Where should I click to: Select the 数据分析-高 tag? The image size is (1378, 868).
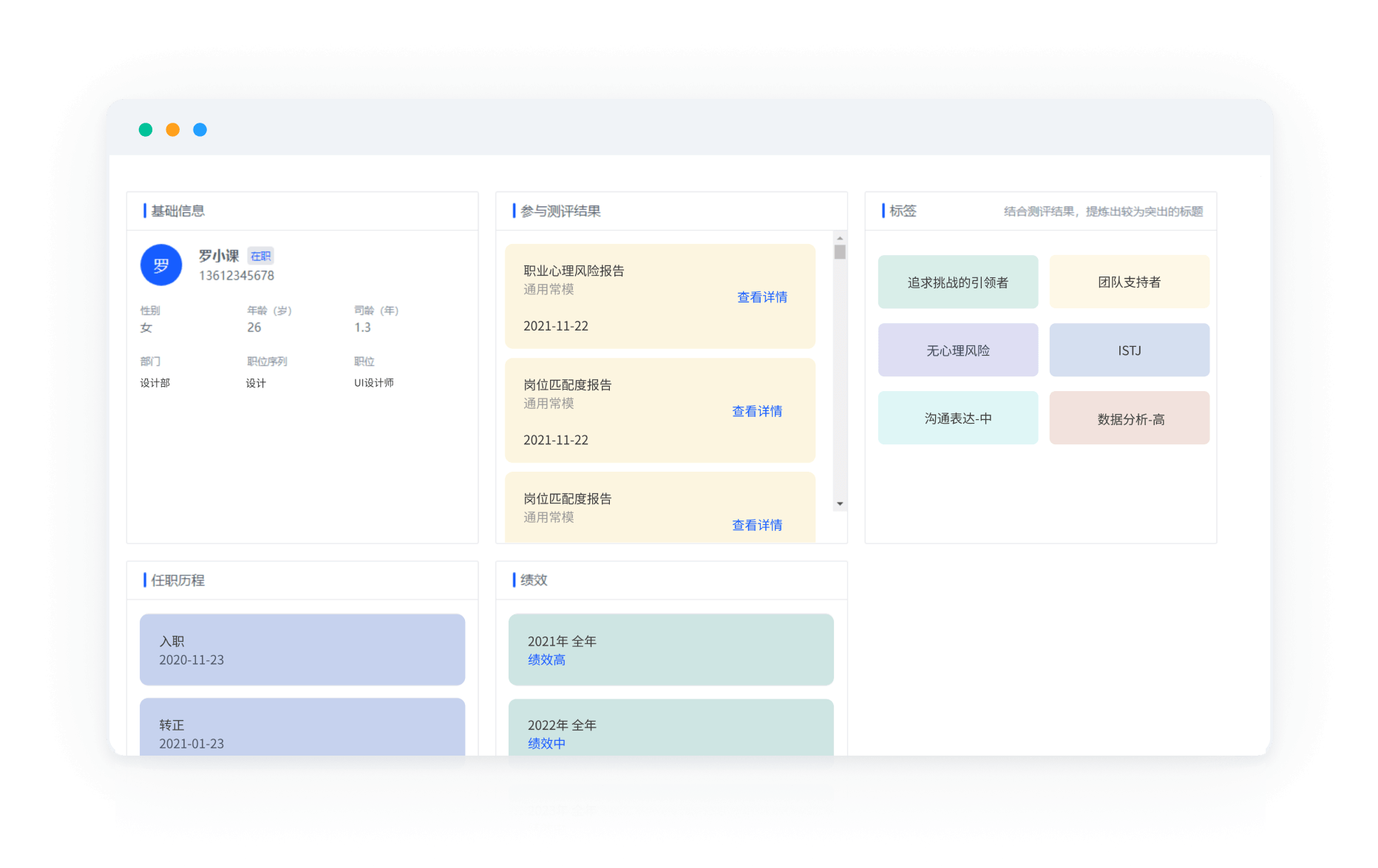(x=1130, y=418)
